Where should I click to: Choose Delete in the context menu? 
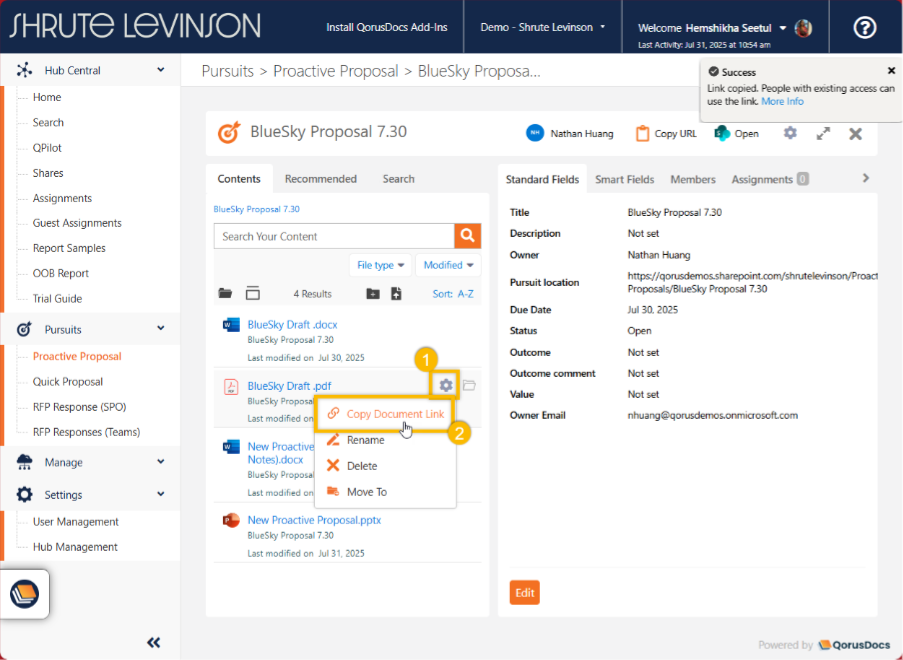coord(361,466)
